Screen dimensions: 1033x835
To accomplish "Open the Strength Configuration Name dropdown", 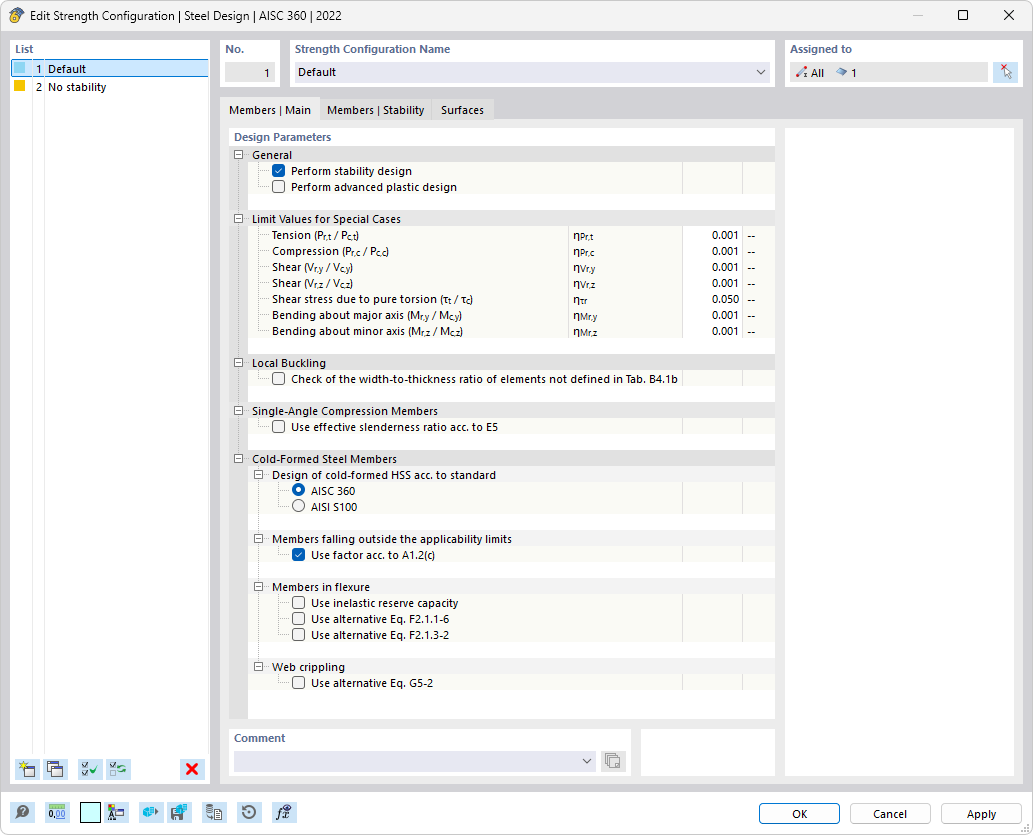I will click(x=759, y=71).
